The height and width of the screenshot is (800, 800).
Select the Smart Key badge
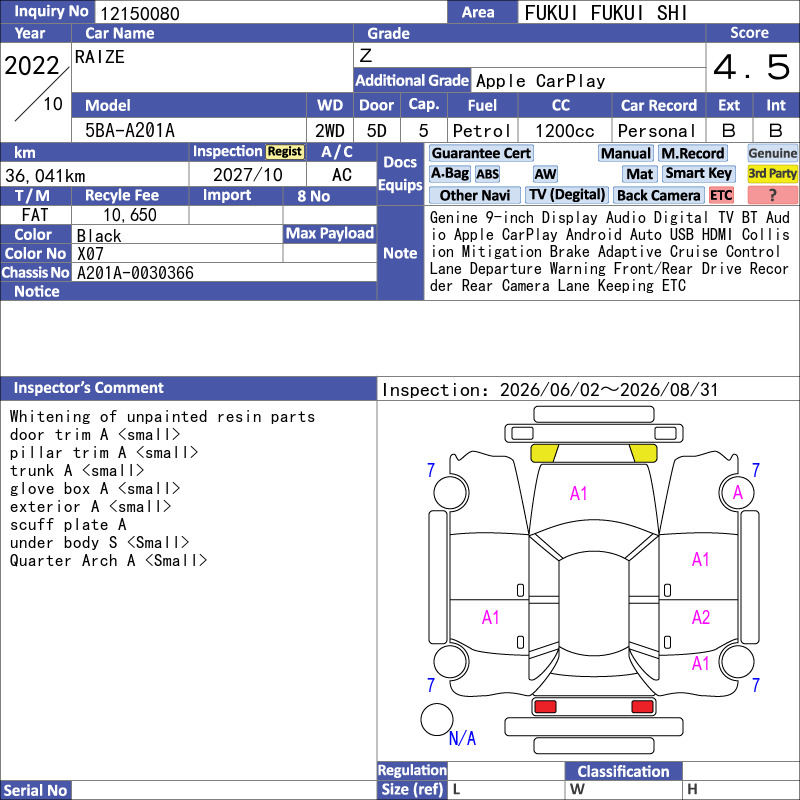(698, 174)
